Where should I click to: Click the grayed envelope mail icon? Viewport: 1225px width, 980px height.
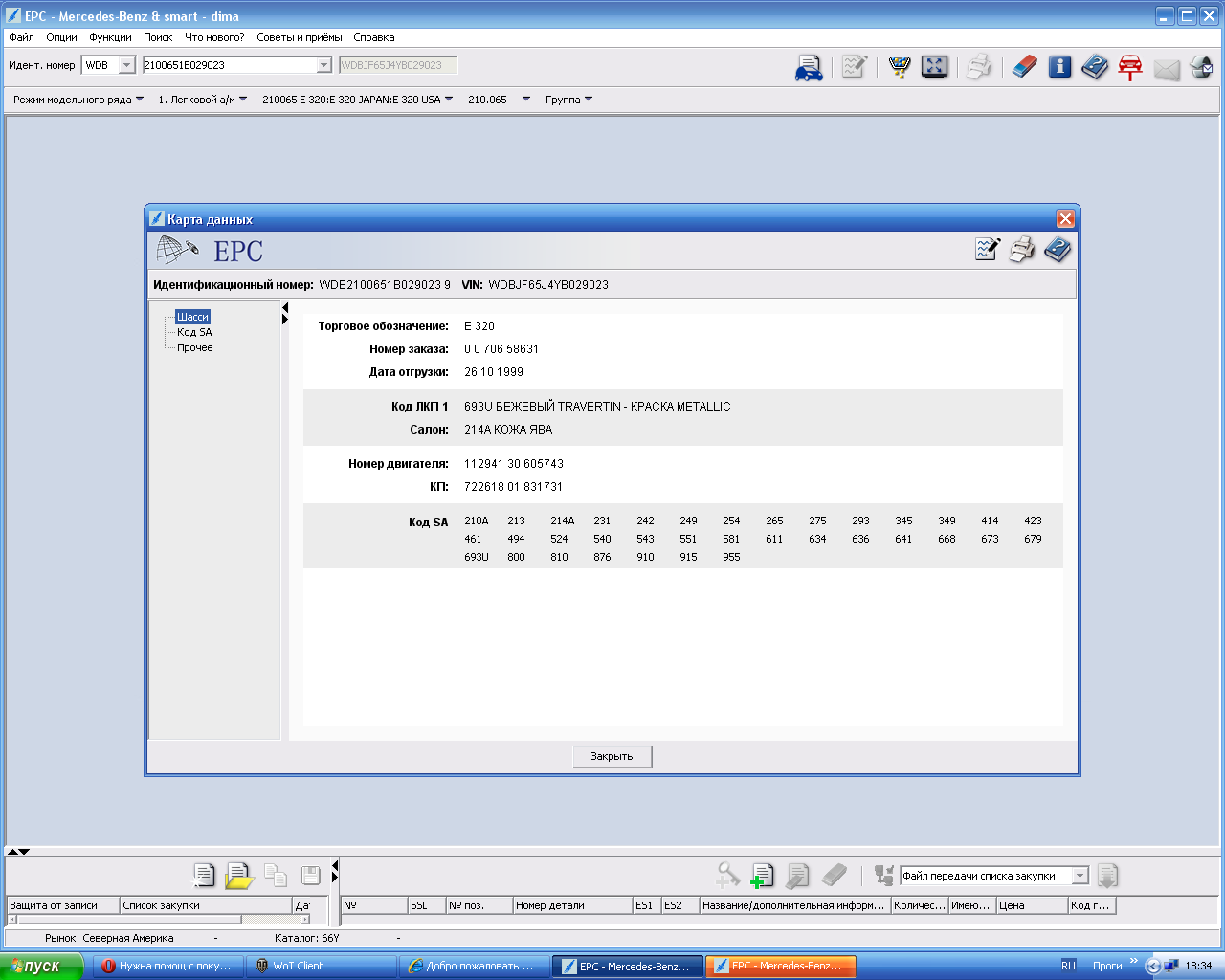click(1167, 69)
